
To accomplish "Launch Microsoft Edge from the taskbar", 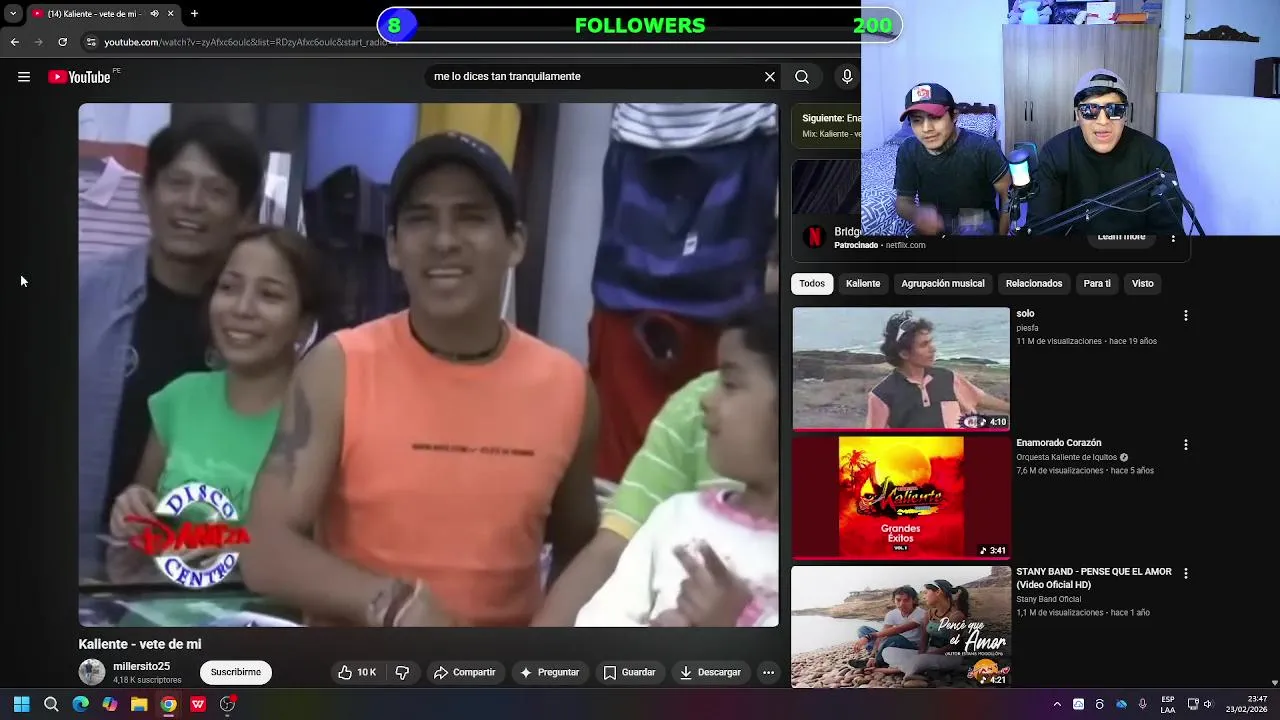I will [x=81, y=704].
